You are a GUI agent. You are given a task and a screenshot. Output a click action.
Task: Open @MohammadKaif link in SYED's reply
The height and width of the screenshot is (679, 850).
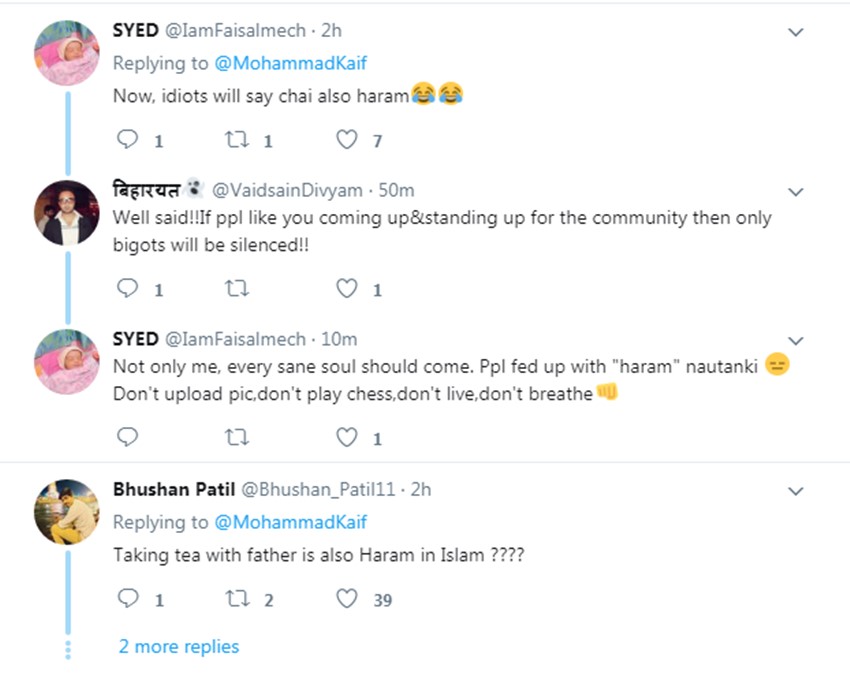point(291,63)
